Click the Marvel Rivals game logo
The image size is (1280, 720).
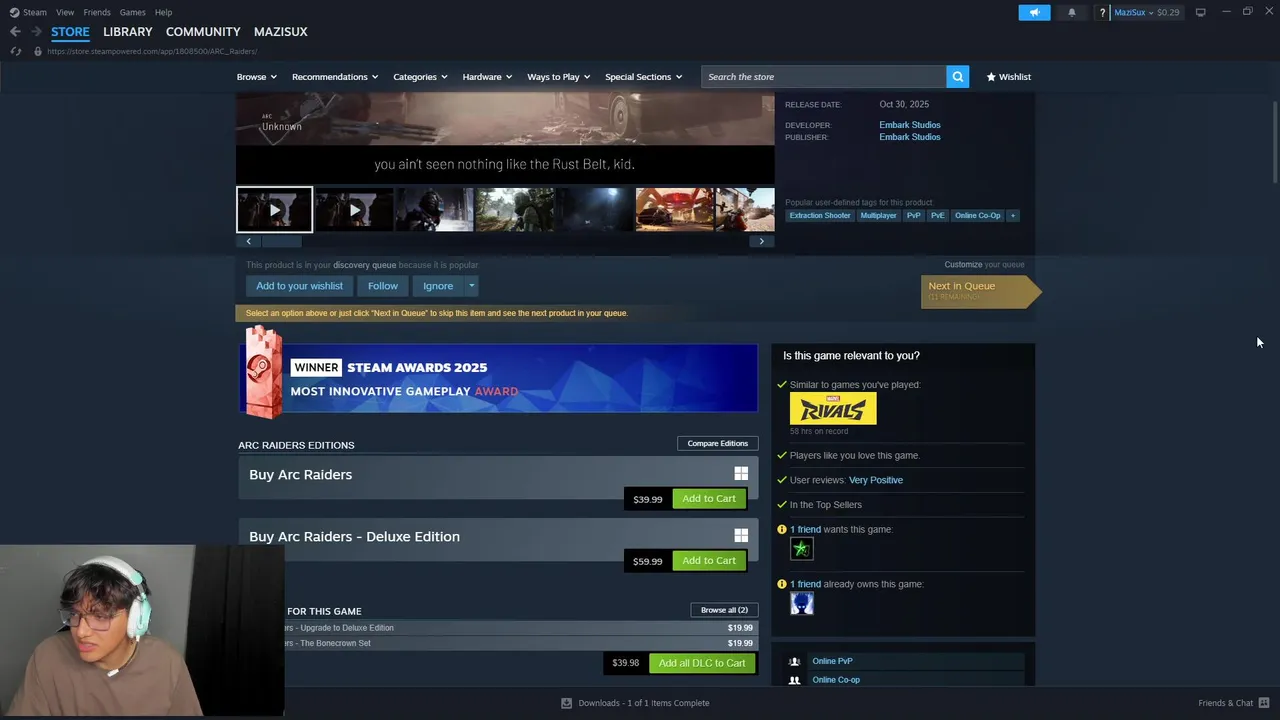(x=833, y=408)
